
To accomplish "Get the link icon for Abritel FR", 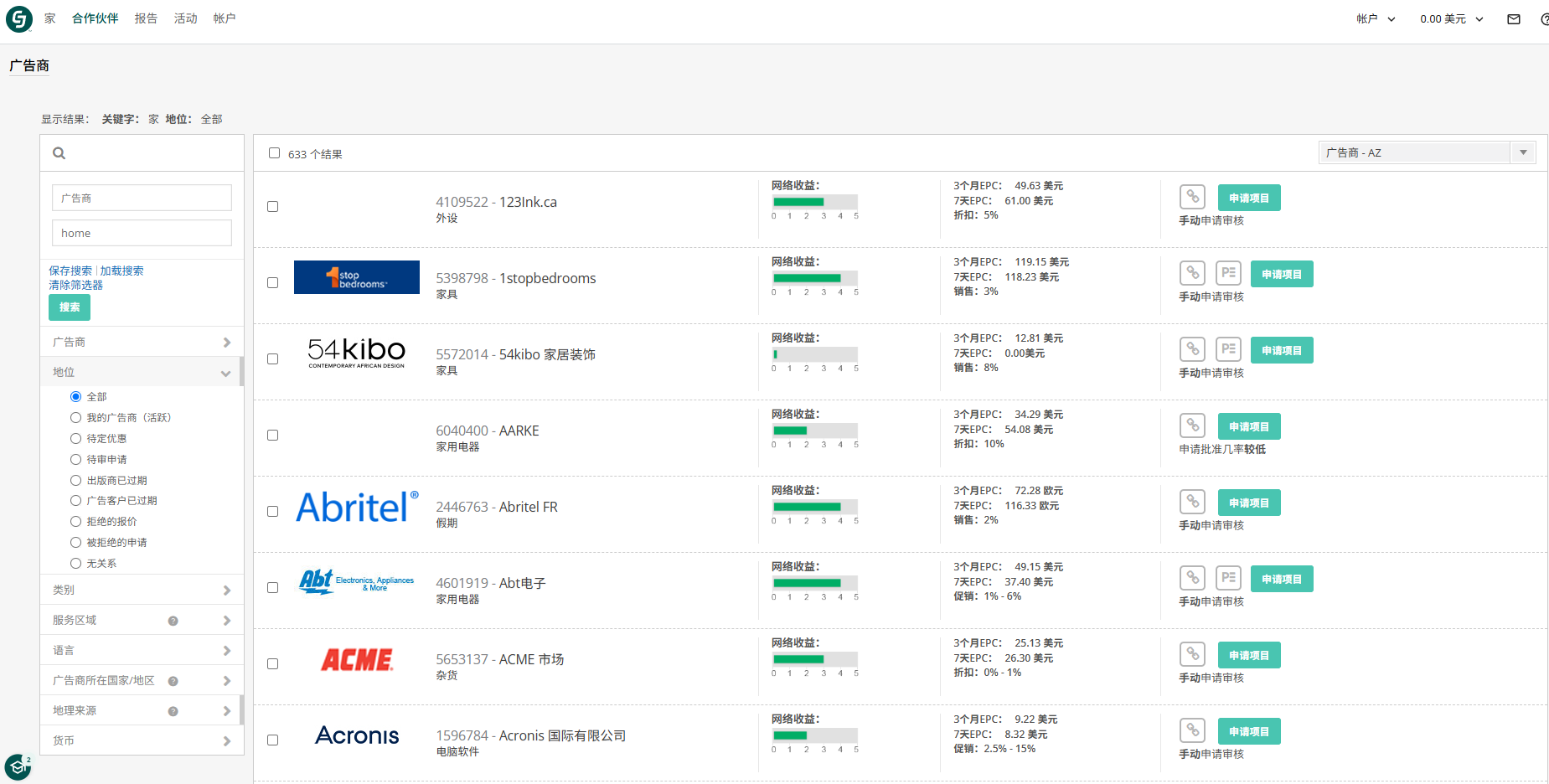I will coord(1192,503).
